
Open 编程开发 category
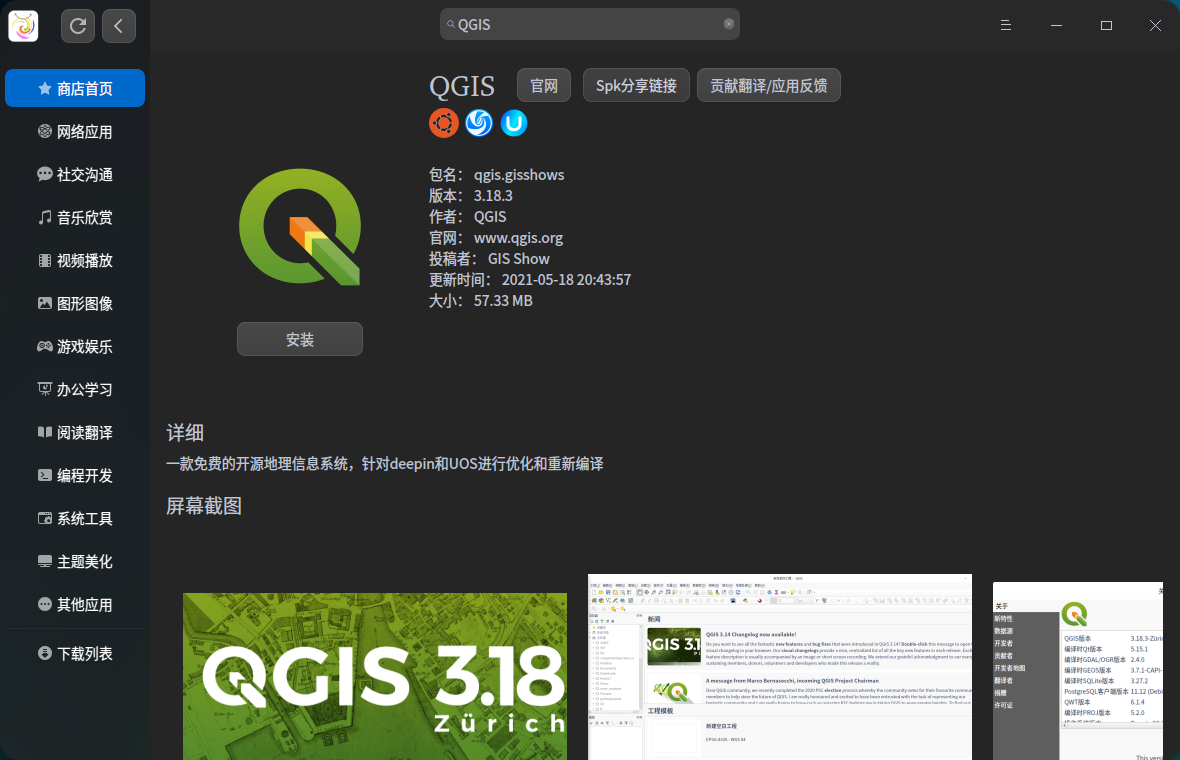point(75,476)
